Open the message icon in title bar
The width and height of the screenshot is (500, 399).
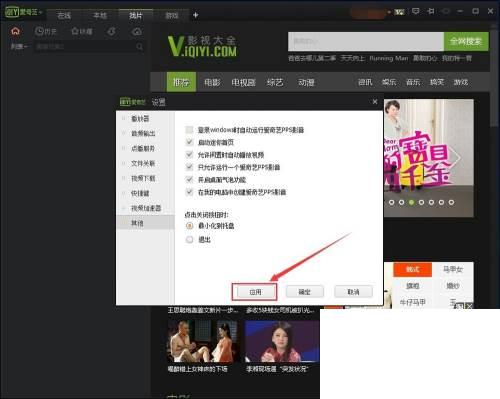(415, 11)
